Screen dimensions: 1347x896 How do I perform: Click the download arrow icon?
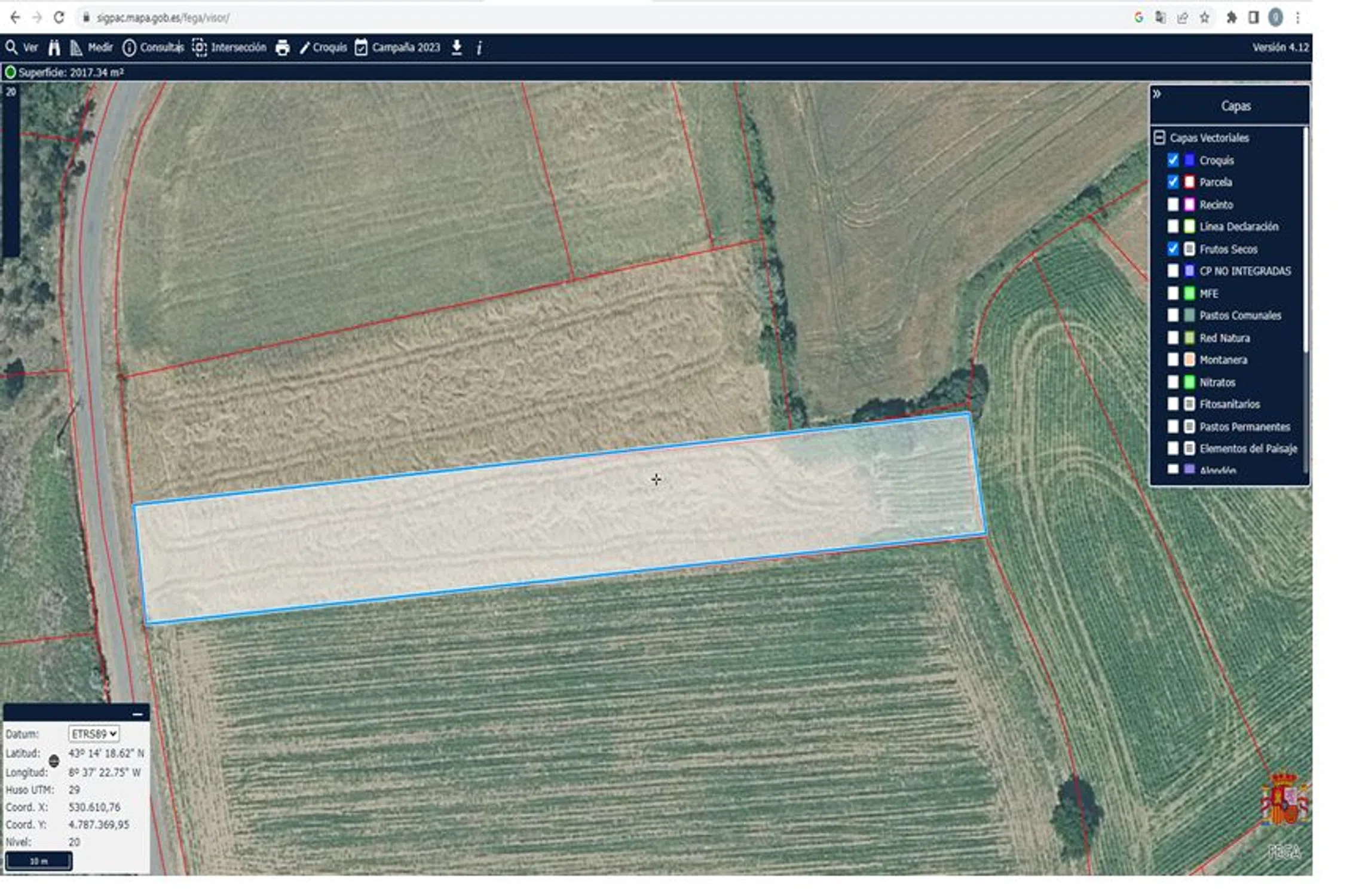pos(457,47)
